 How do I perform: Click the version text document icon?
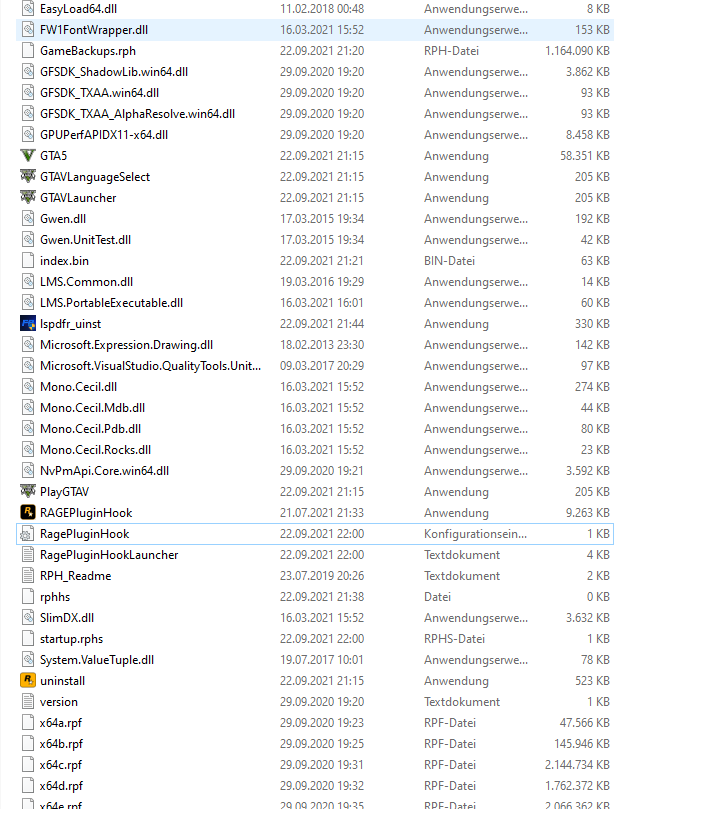tap(28, 701)
